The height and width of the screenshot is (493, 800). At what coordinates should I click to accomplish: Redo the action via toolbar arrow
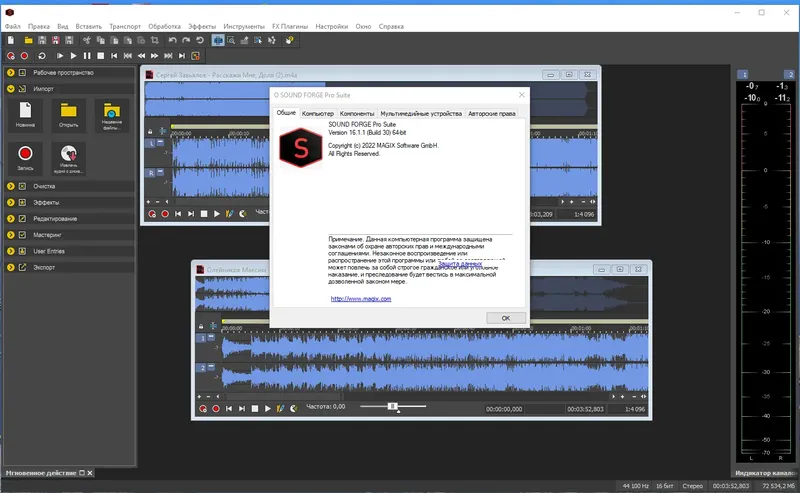pyautogui.click(x=186, y=40)
